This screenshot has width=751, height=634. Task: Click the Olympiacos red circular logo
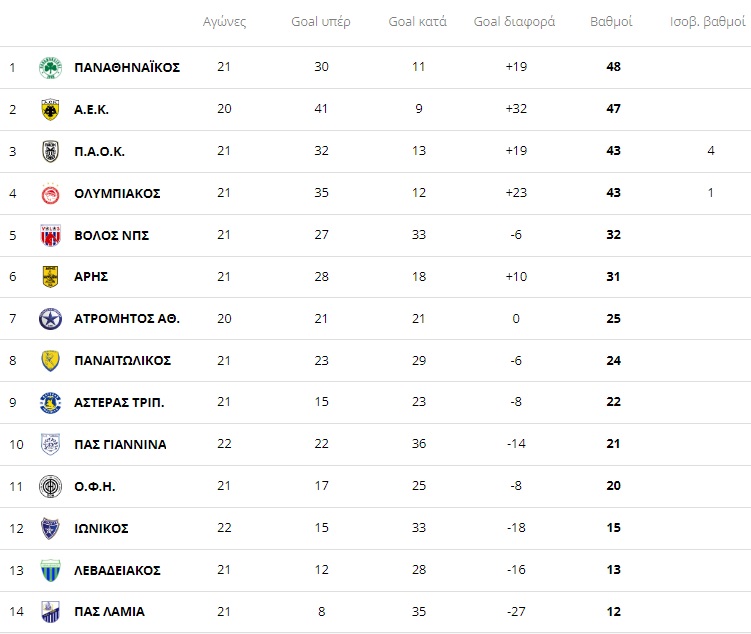coord(50,194)
